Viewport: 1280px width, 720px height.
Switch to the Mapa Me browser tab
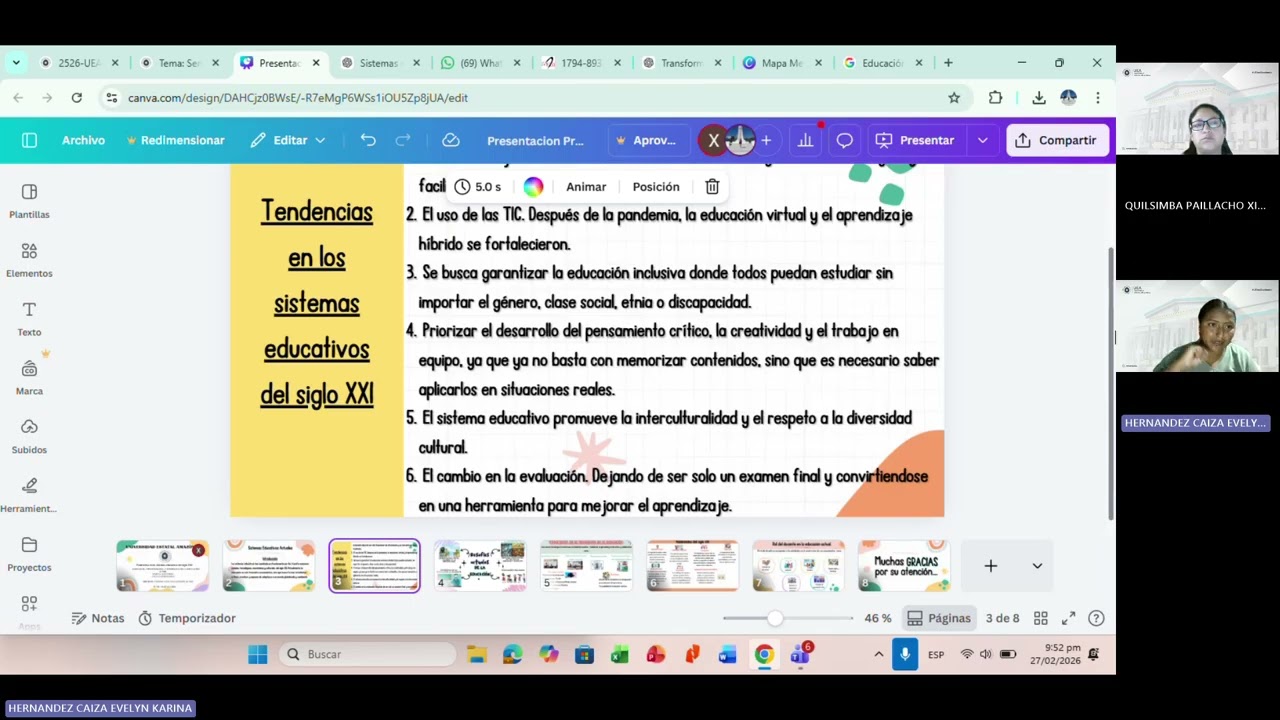click(782, 63)
